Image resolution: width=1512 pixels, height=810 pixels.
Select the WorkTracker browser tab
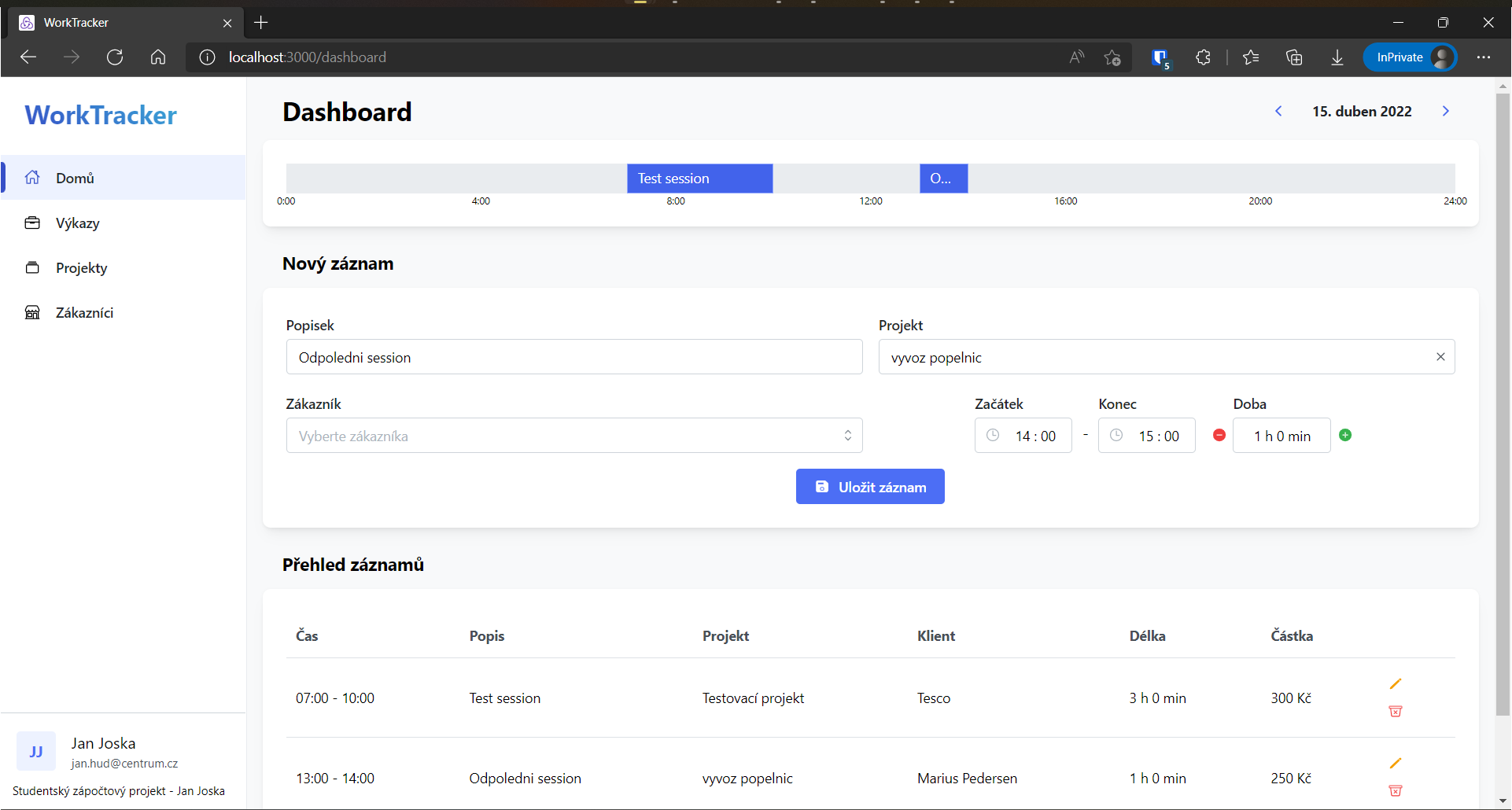click(126, 23)
